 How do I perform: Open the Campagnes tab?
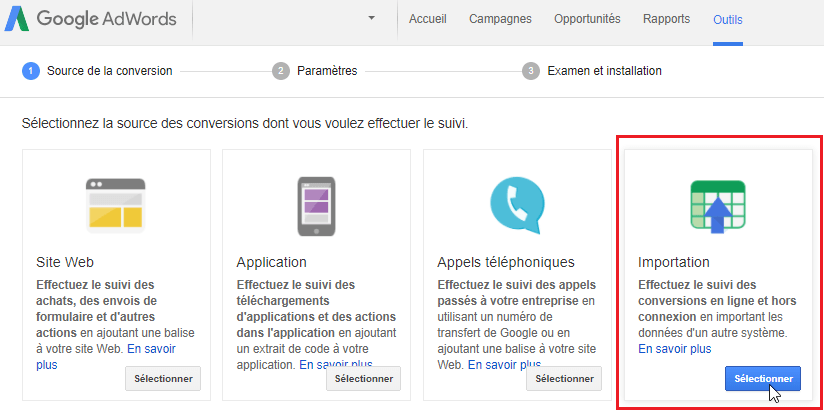click(500, 19)
